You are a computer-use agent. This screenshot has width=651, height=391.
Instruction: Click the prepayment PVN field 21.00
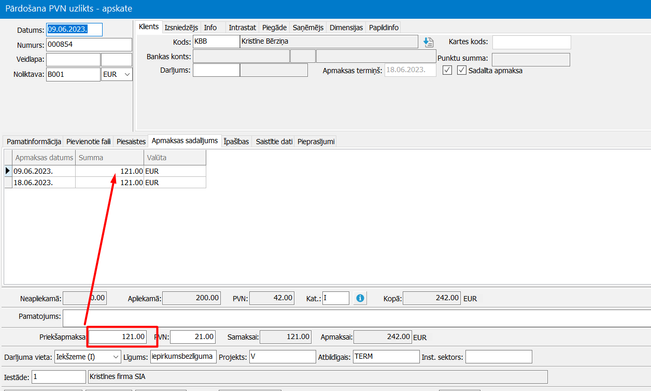pos(193,337)
